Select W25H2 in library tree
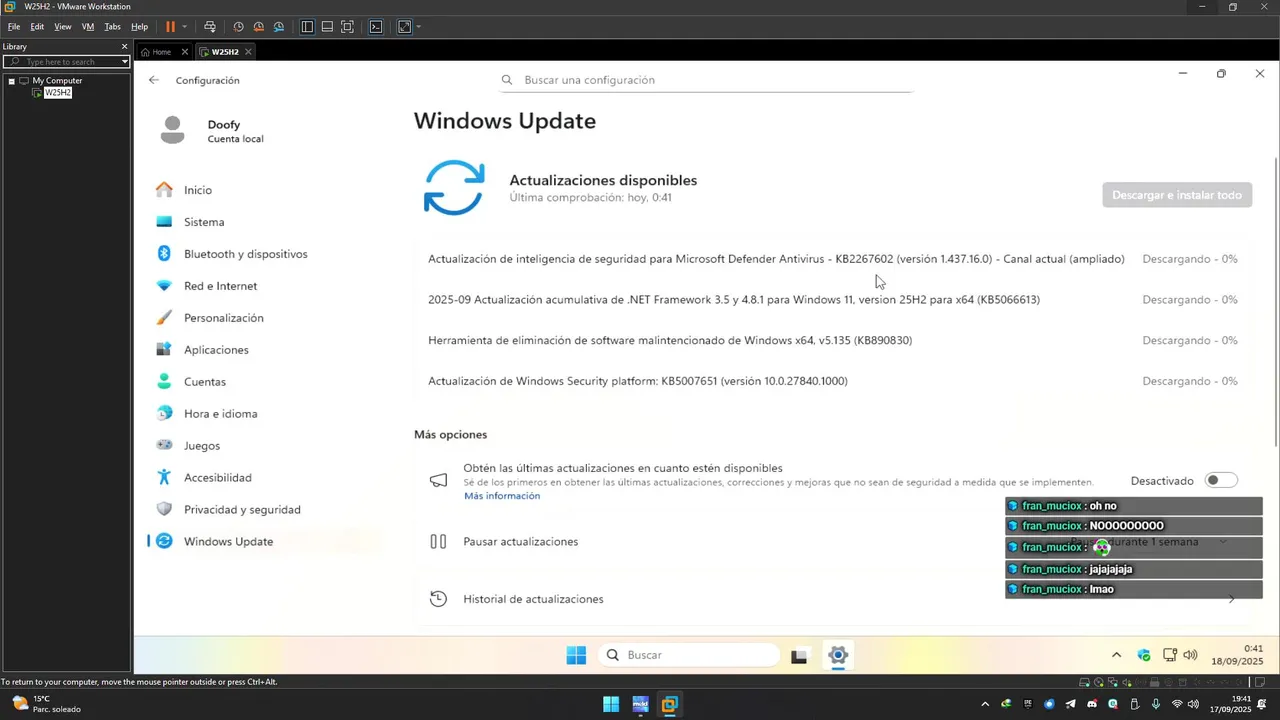1280x720 pixels. point(58,93)
